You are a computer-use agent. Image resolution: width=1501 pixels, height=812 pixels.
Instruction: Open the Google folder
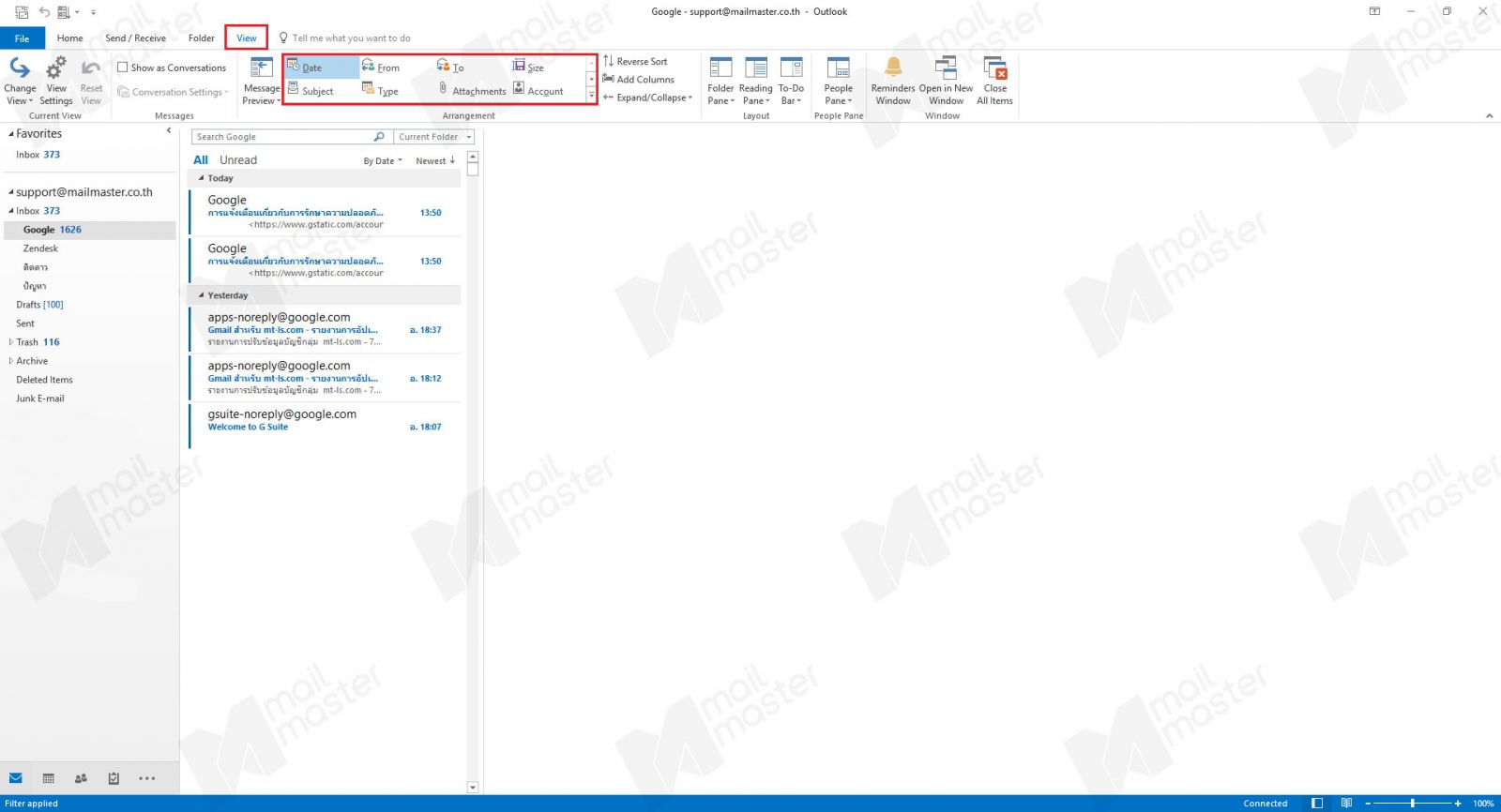click(x=89, y=230)
